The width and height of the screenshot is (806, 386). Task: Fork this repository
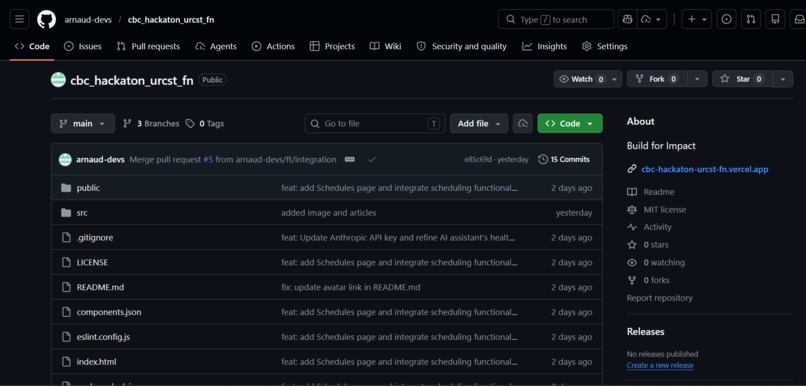pyautogui.click(x=656, y=79)
